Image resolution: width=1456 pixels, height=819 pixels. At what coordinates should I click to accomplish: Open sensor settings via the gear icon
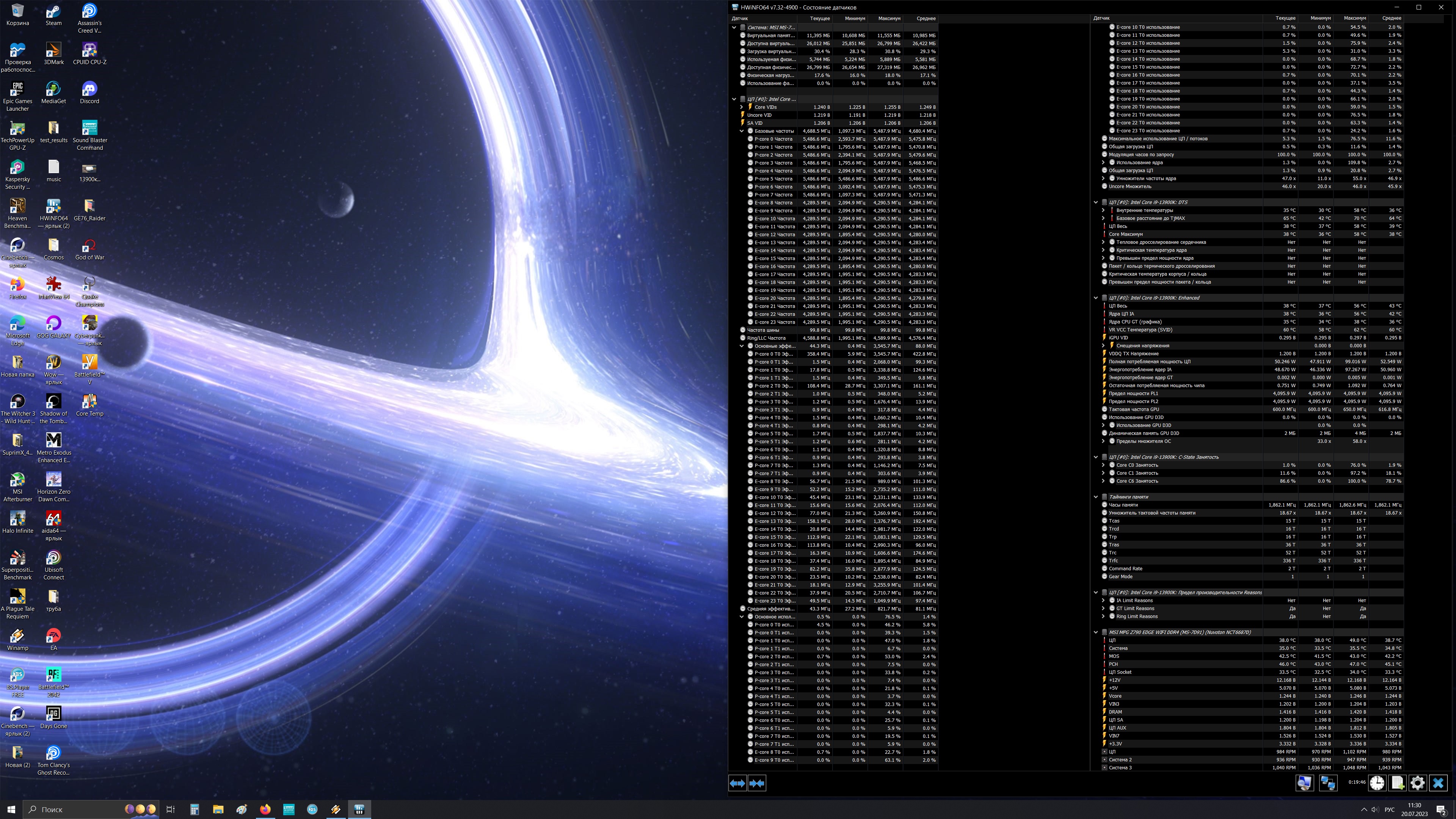coord(1418,783)
